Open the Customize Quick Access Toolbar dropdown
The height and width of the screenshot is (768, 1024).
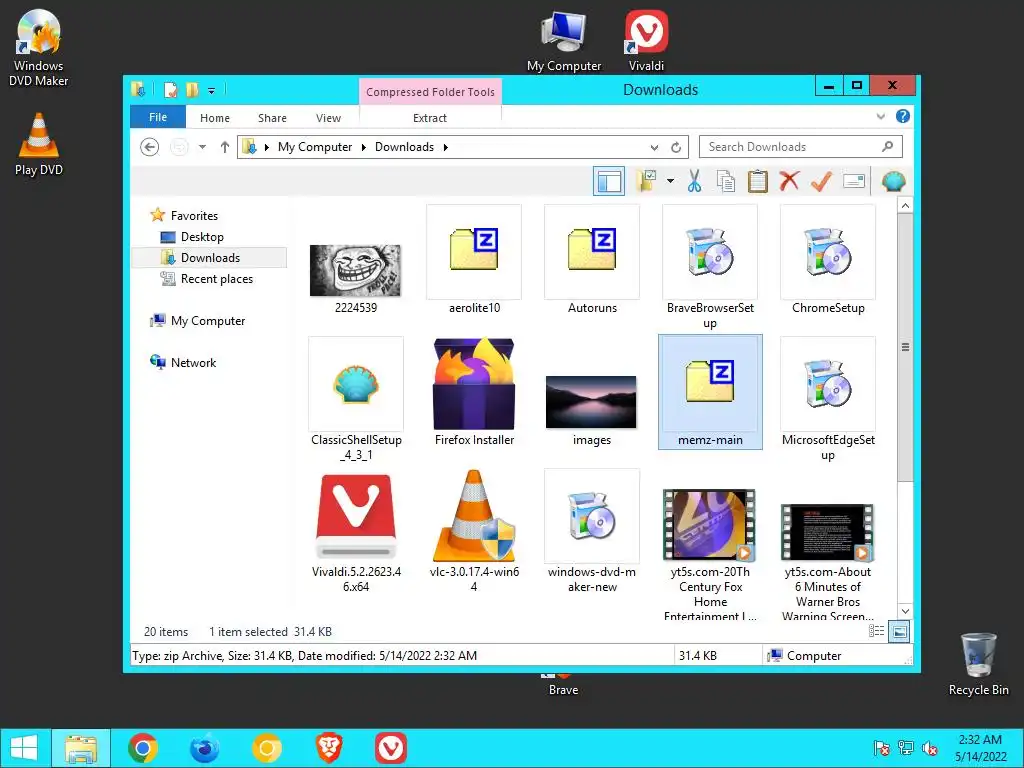(211, 91)
